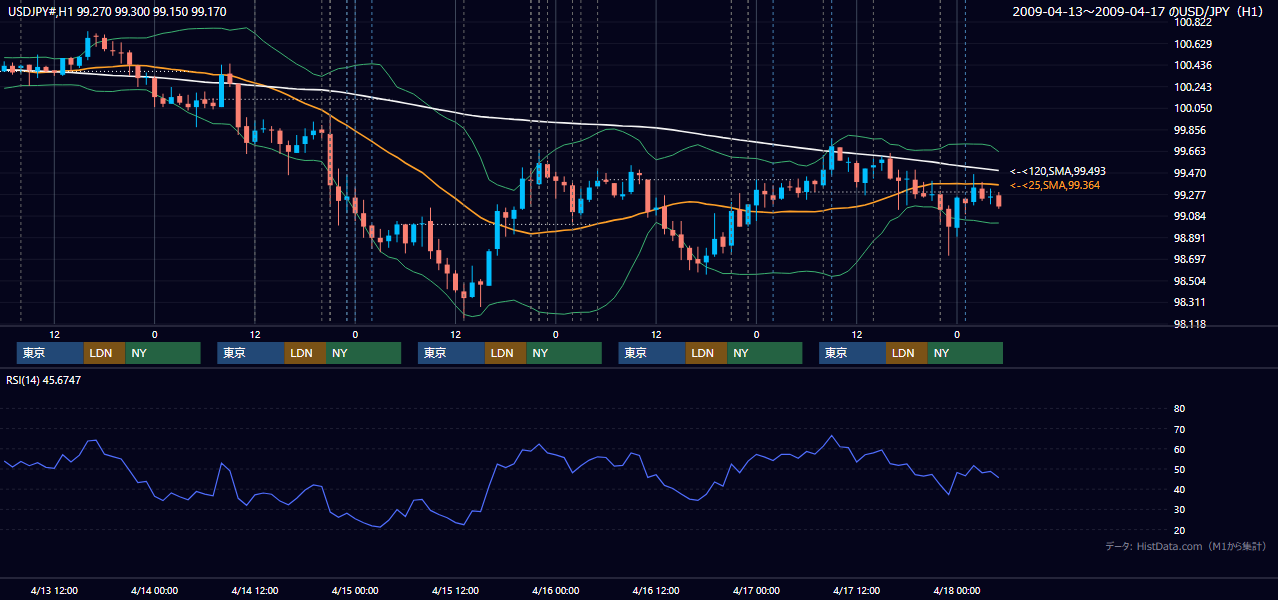Select time axis label 4/16 00:00

pyautogui.click(x=555, y=591)
